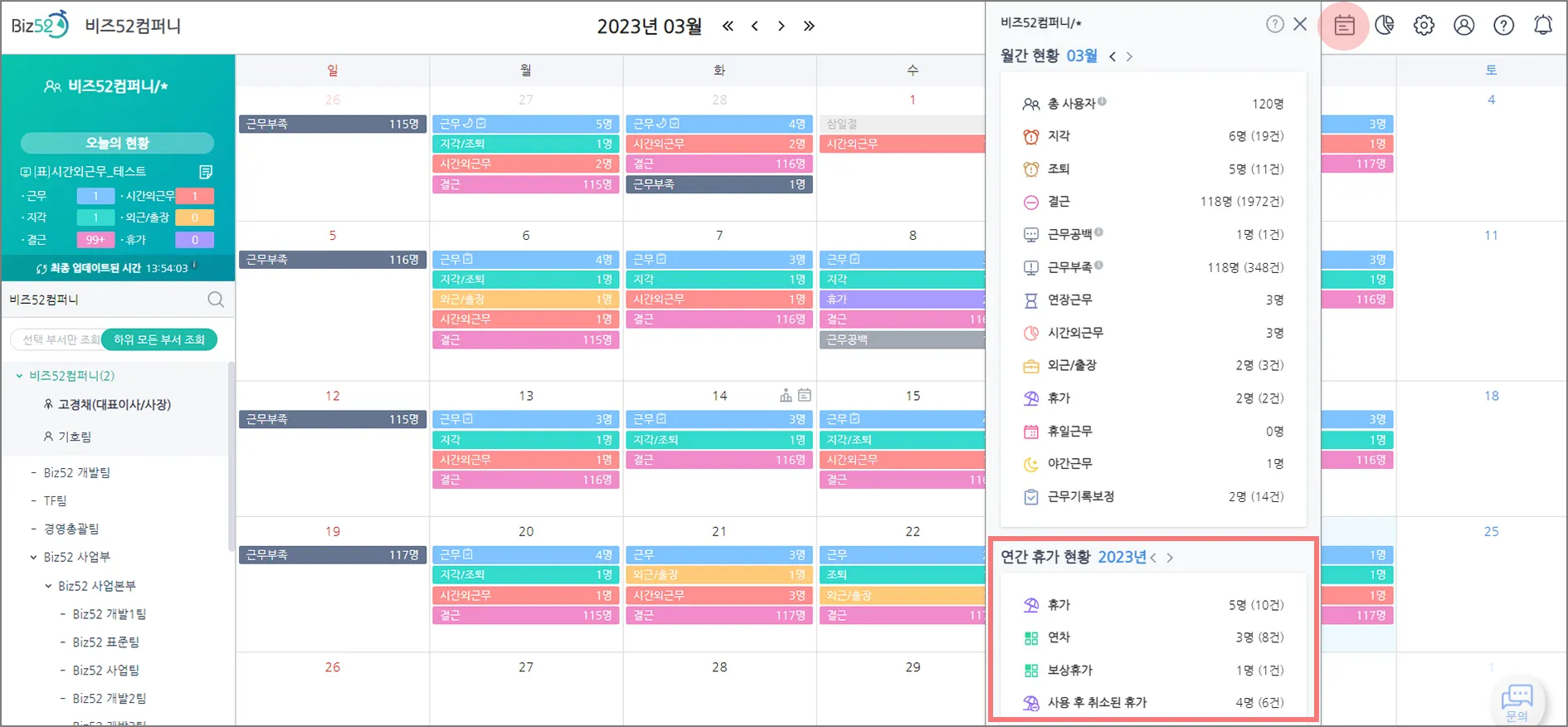Select 고경채(대표이사/사장) in the tree
This screenshot has width=1568, height=727.
[x=114, y=404]
